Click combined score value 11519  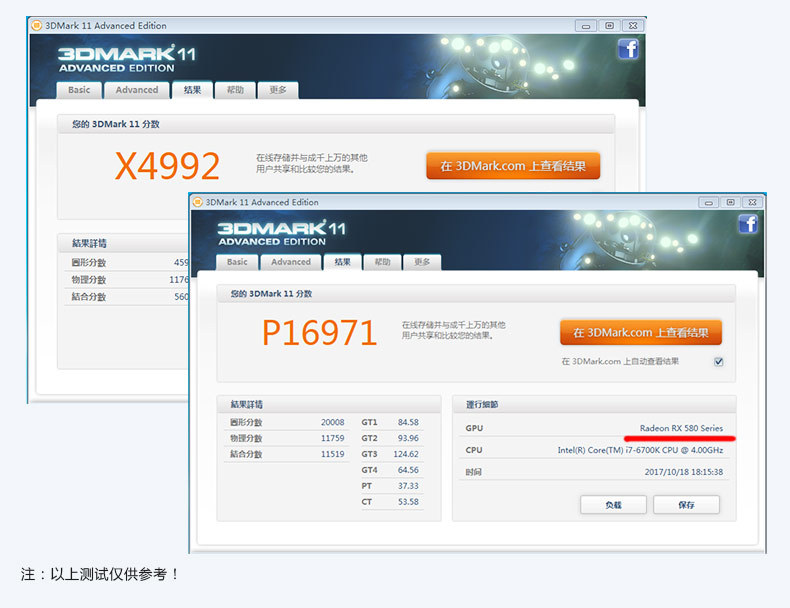[333, 454]
